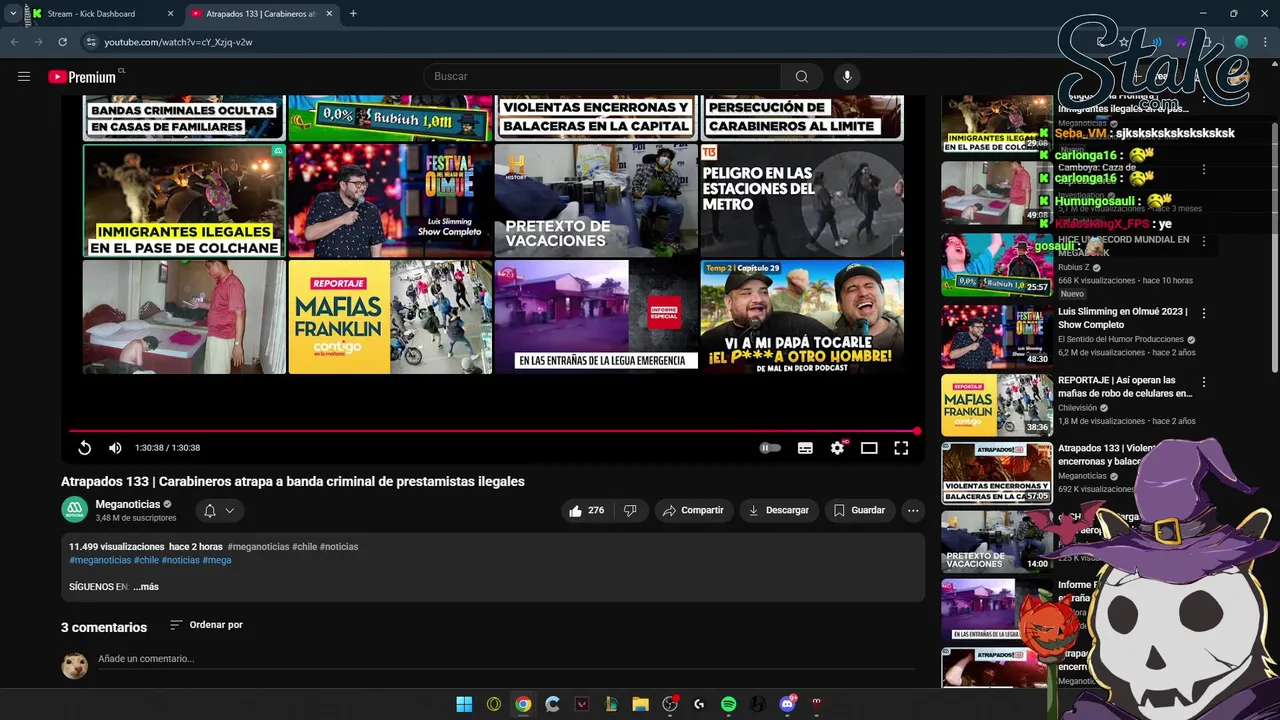The width and height of the screenshot is (1280, 720).
Task: Open Opera GX from taskbar
Action: tap(494, 704)
